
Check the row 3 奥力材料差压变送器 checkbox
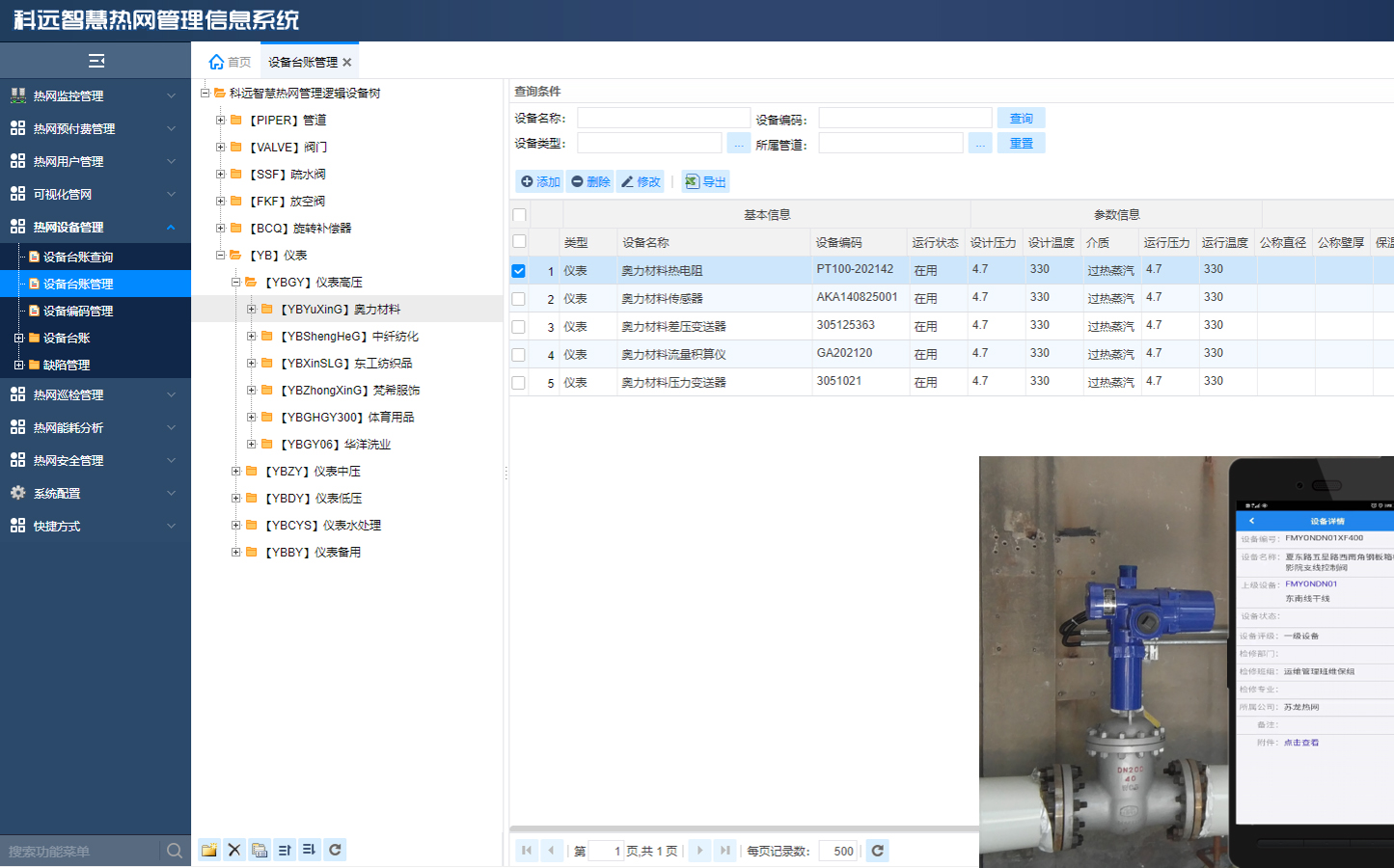point(519,327)
